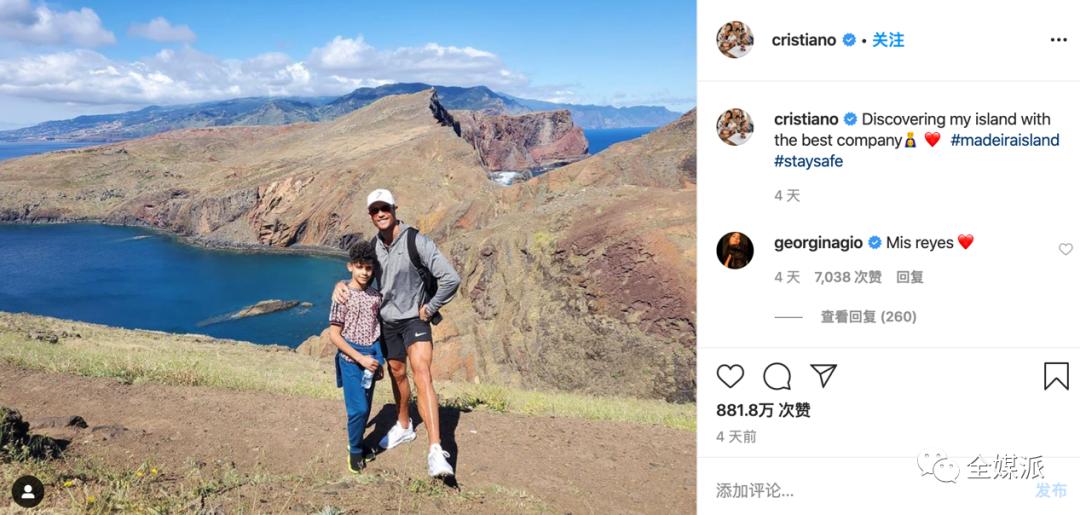Open the #staysafe hashtag
This screenshot has height=515, width=1080.
click(x=809, y=162)
